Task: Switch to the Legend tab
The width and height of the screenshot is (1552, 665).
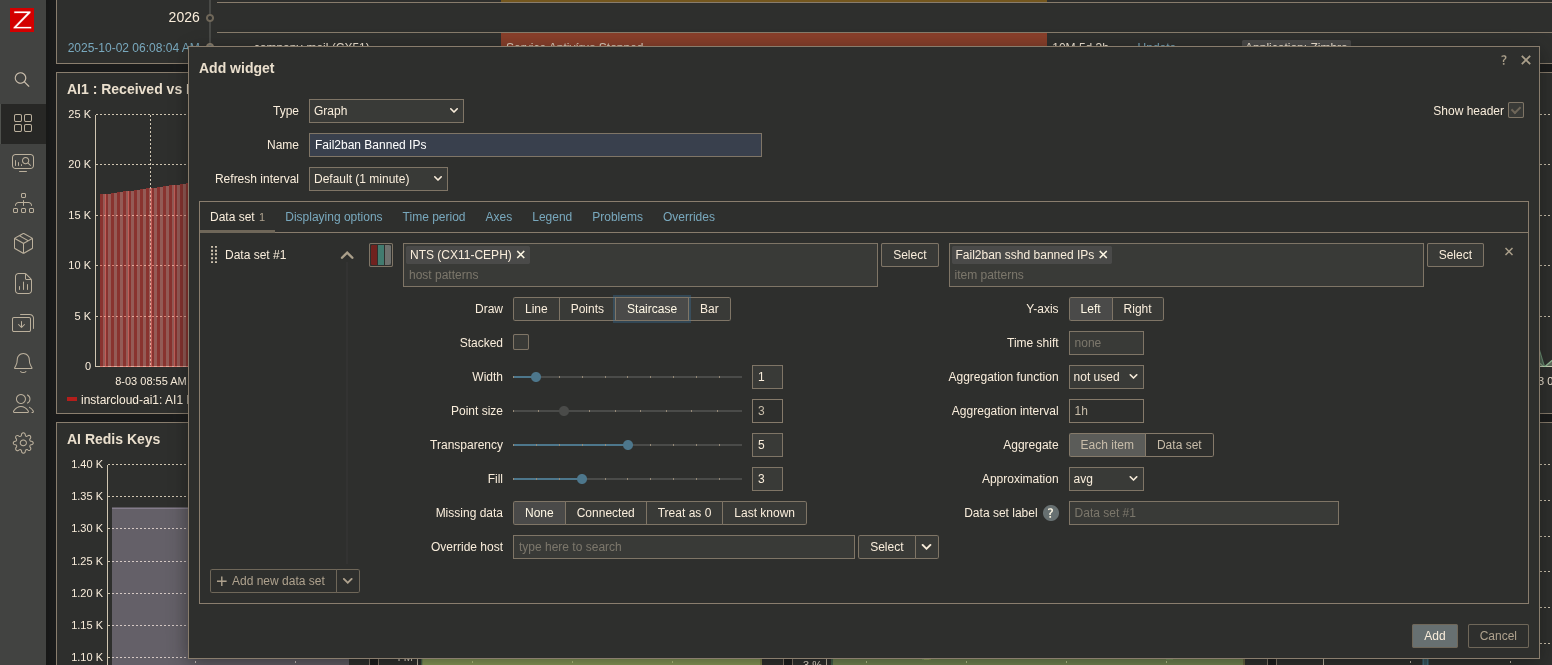Action: point(552,217)
